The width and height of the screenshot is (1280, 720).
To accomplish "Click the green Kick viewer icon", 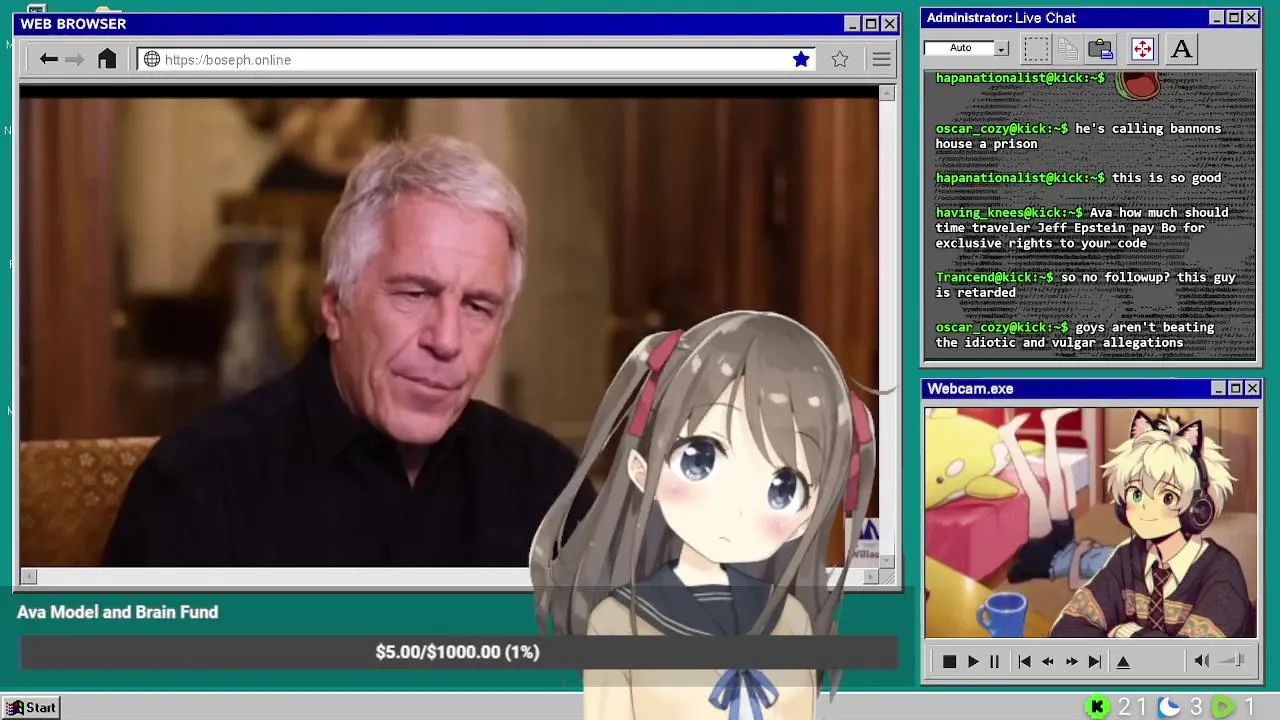I will click(1097, 708).
